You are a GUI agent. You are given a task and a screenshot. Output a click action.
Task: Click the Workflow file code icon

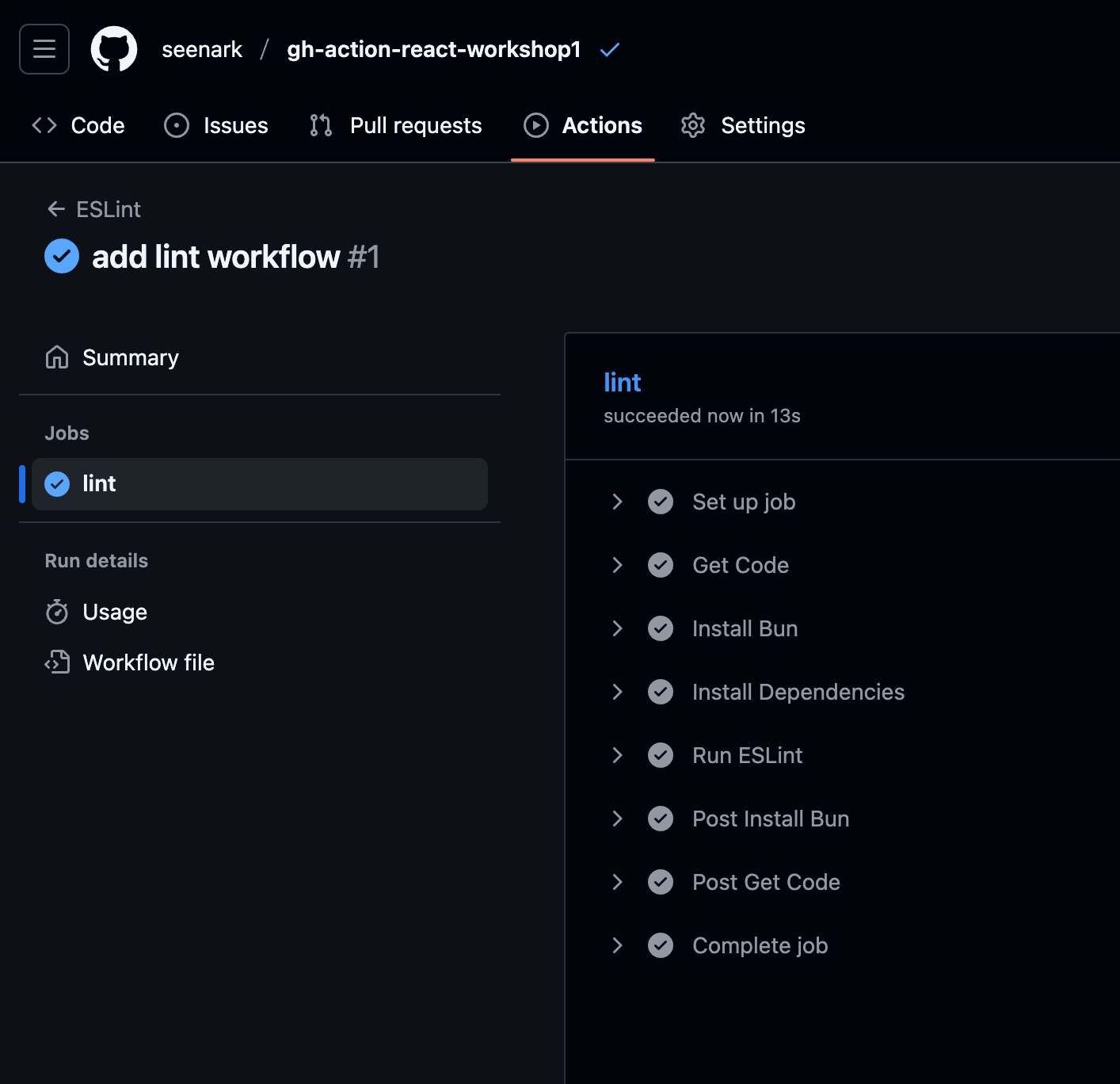click(57, 662)
